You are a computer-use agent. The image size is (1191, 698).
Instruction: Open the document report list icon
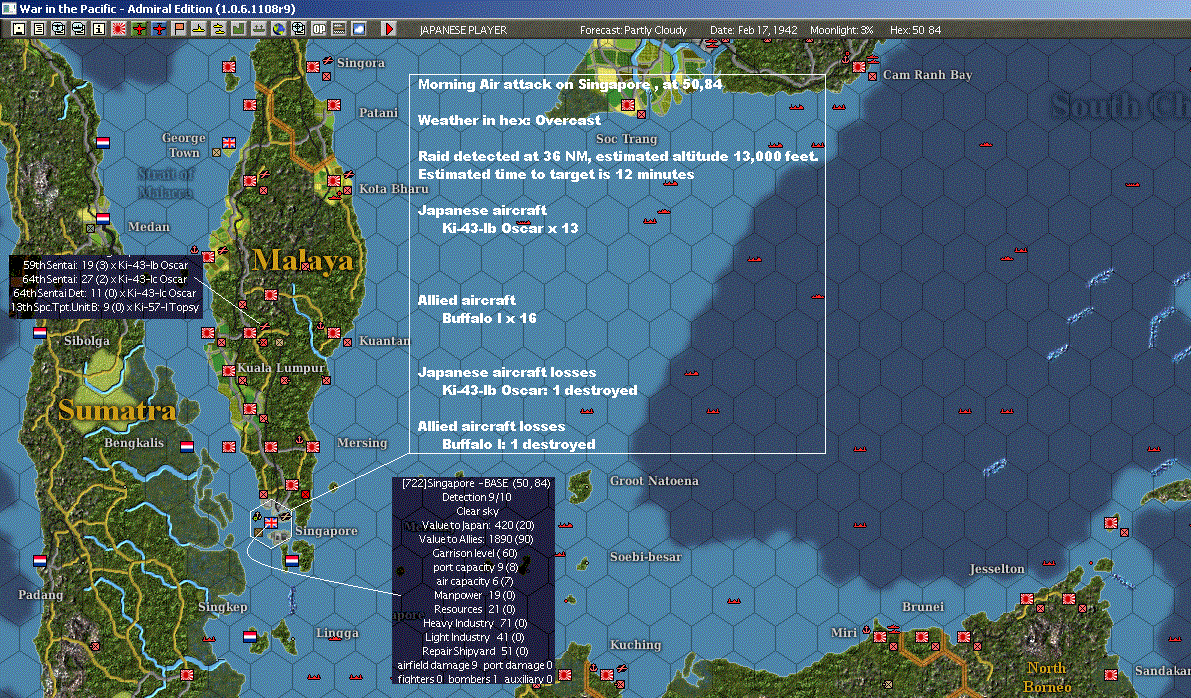pos(39,29)
